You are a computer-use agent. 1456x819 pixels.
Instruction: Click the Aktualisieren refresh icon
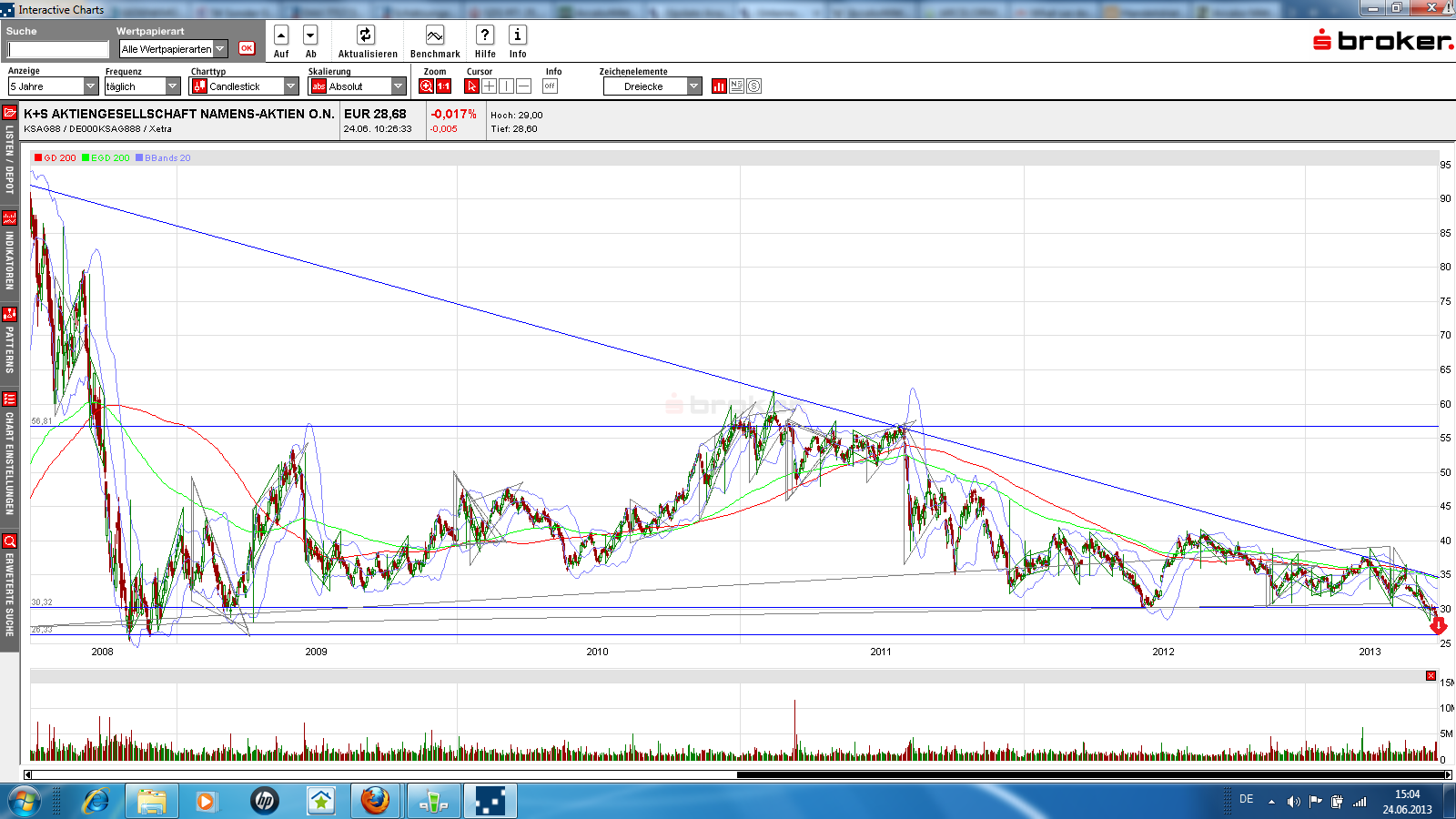click(365, 35)
